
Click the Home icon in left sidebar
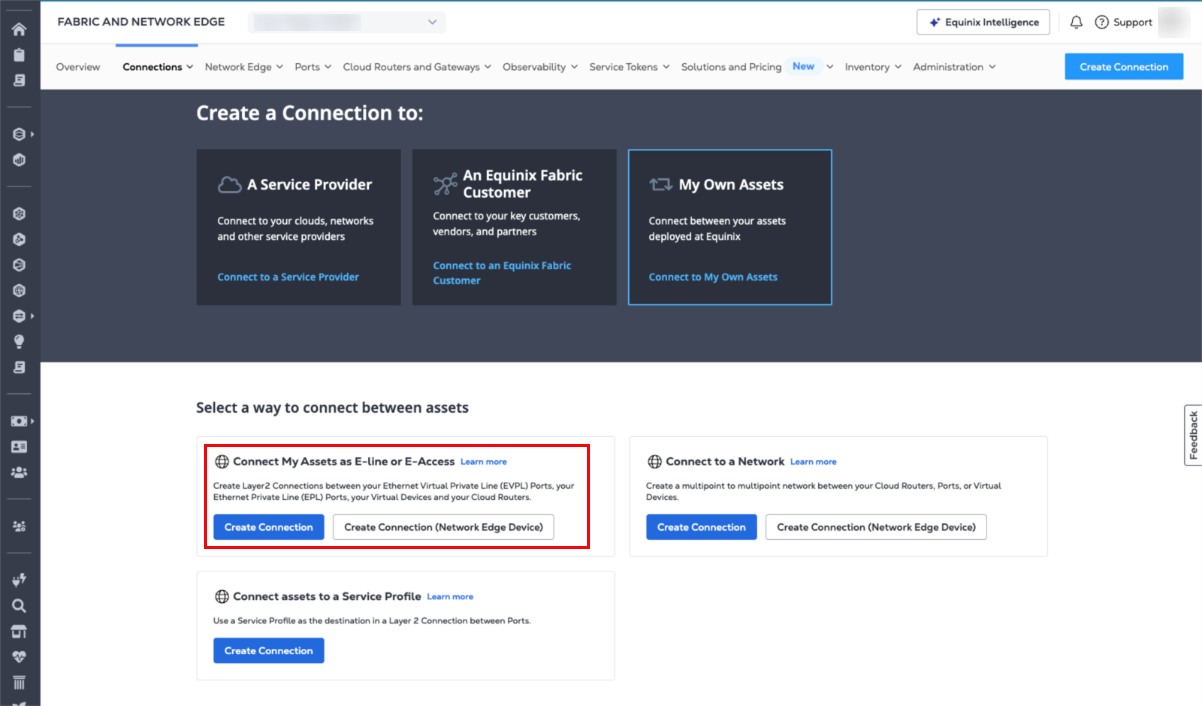tap(19, 29)
